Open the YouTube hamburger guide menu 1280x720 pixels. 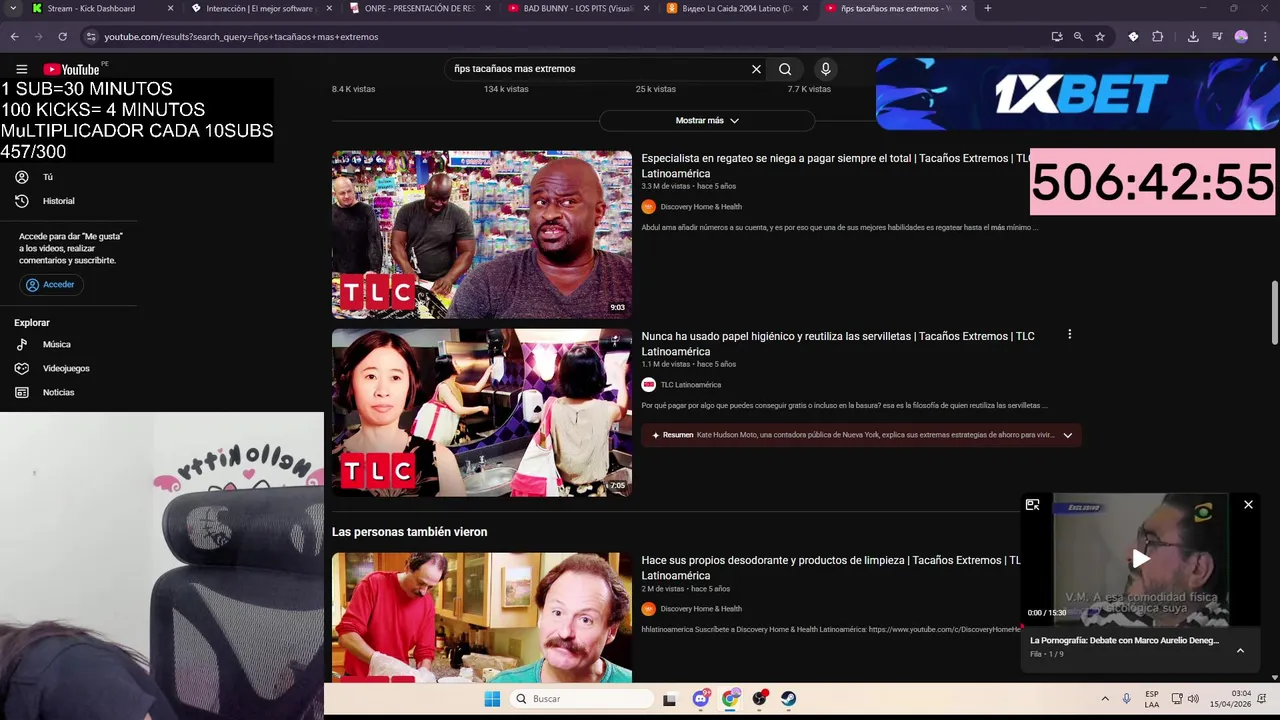[21, 69]
